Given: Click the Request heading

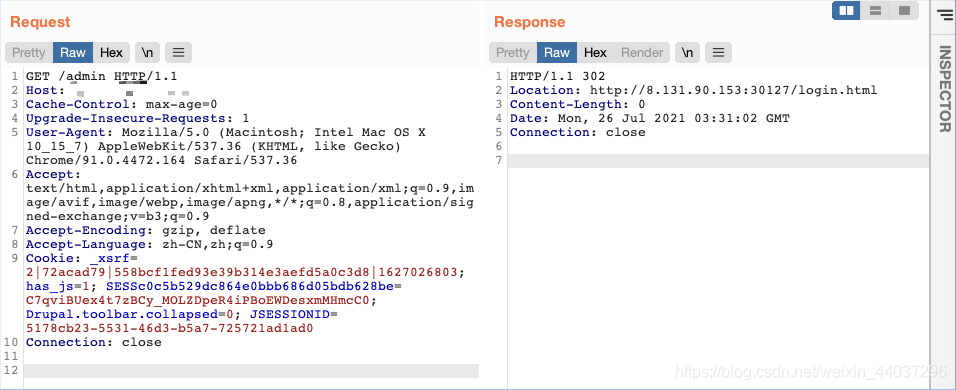Looking at the screenshot, I should 40,22.
